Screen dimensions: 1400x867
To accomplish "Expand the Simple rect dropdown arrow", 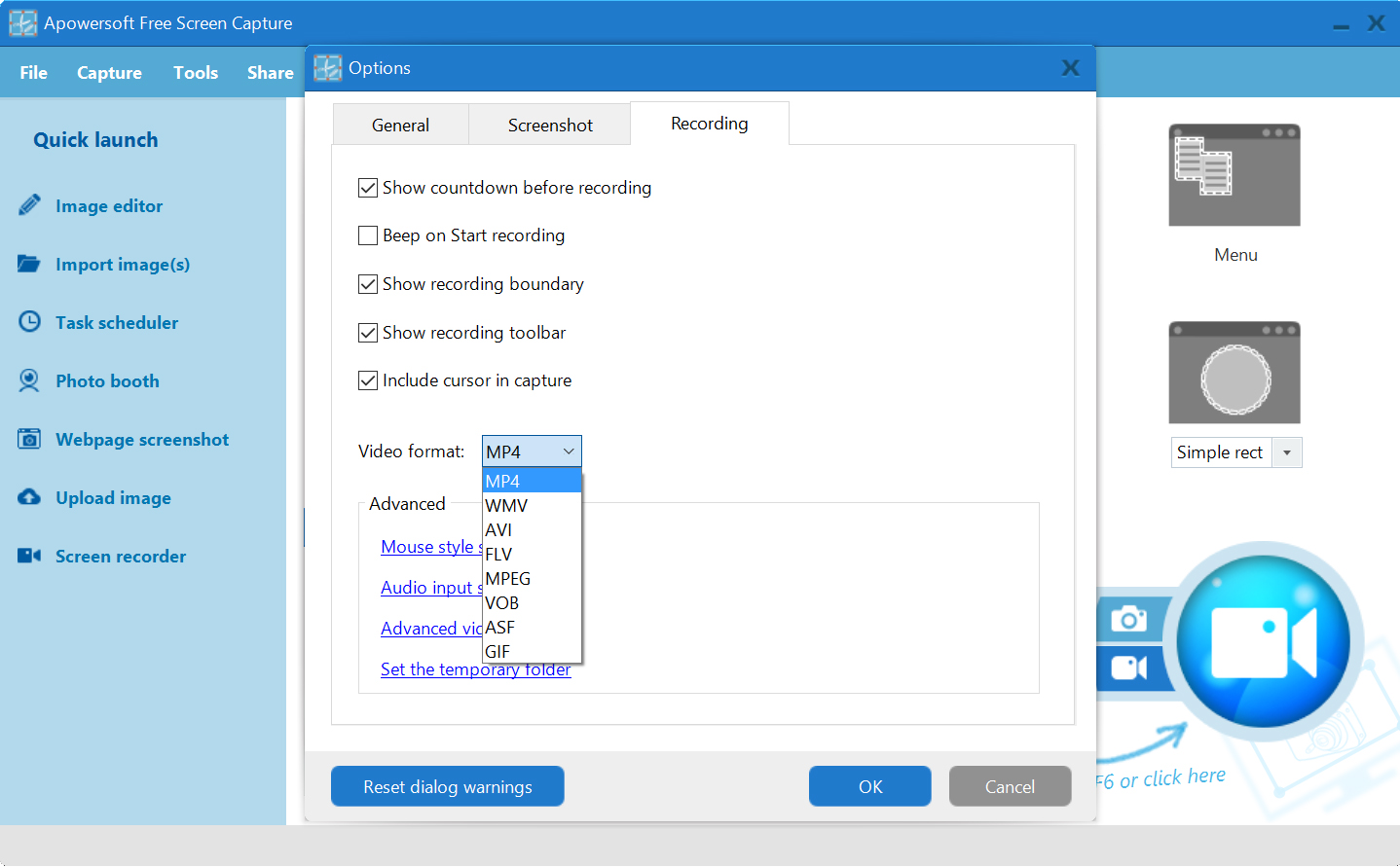I will [x=1287, y=452].
